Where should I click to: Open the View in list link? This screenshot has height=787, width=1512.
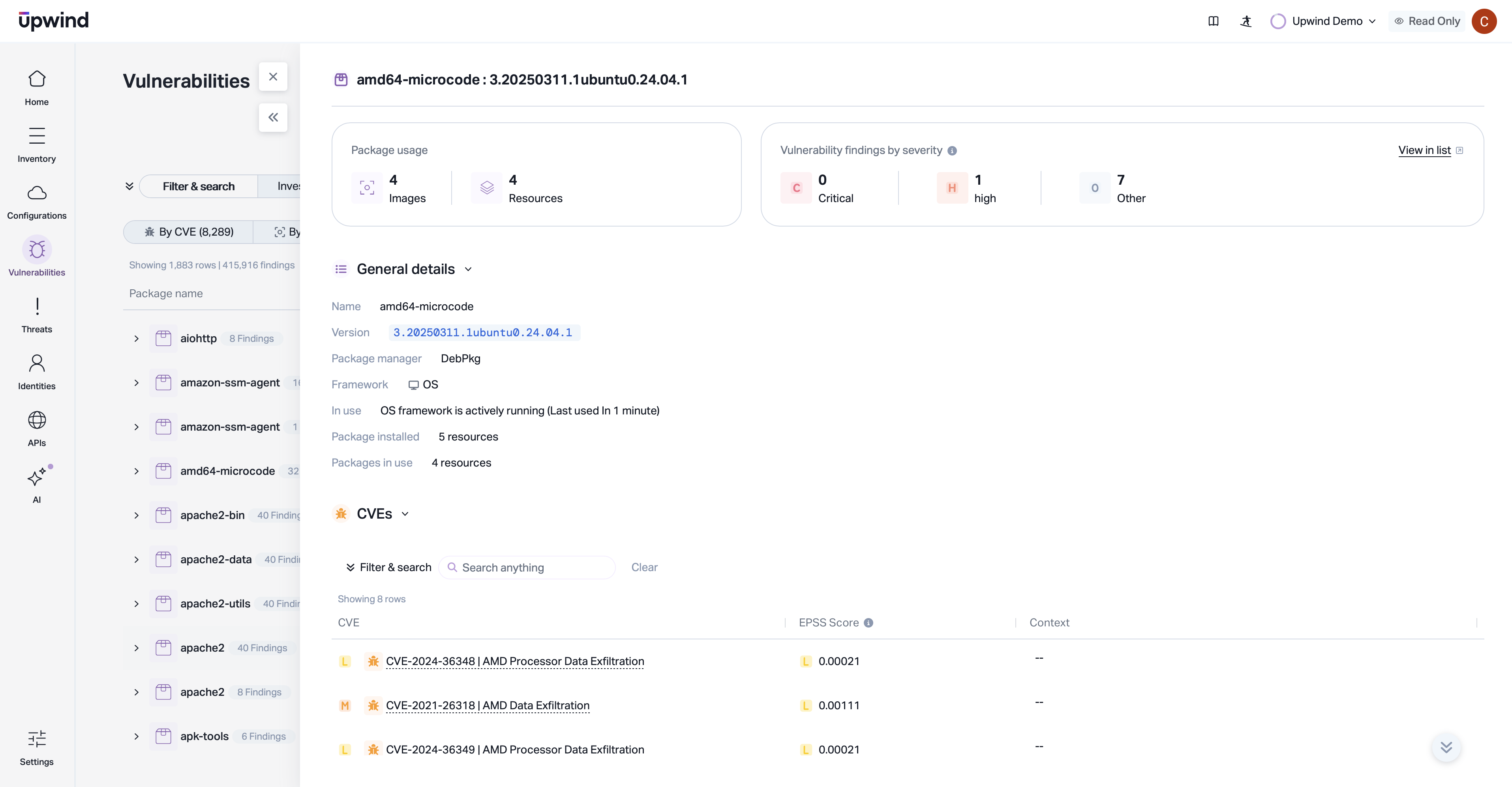1424,150
